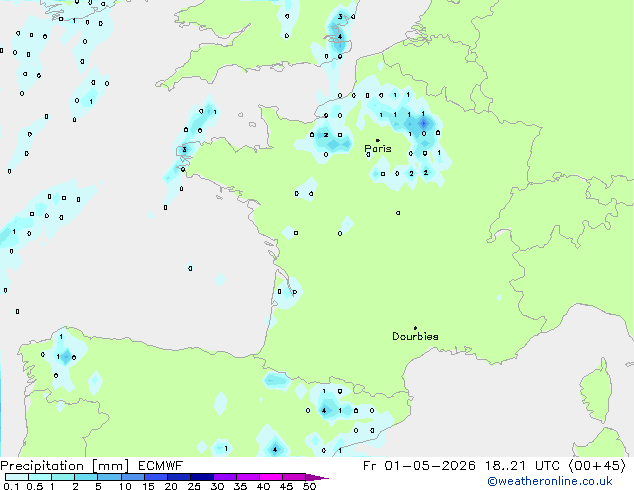Pick the lightest cyan 0.1–0.5 legend swatch
The image size is (634, 490).
pyautogui.click(x=17, y=477)
